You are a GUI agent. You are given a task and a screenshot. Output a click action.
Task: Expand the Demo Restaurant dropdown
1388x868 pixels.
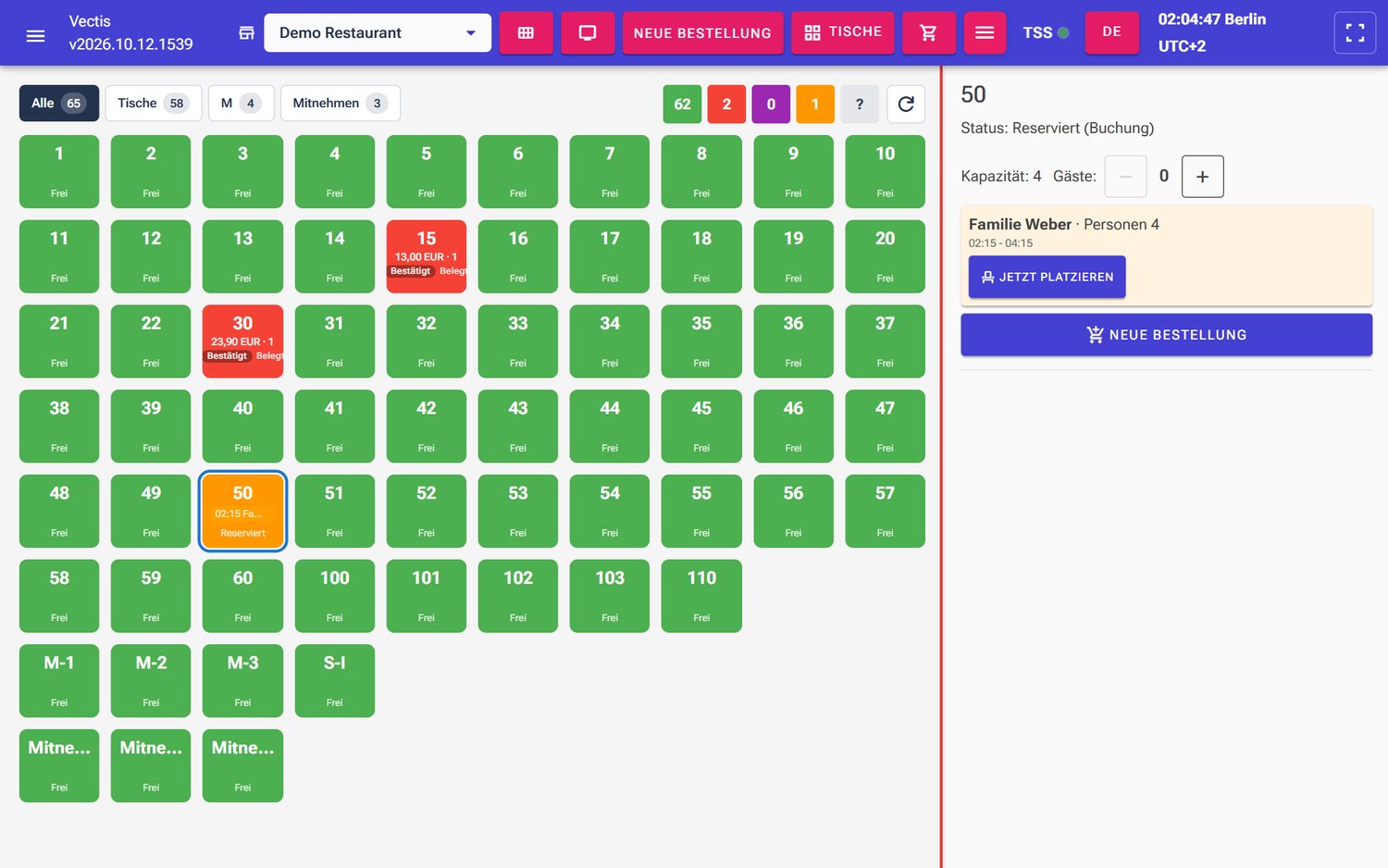[378, 33]
